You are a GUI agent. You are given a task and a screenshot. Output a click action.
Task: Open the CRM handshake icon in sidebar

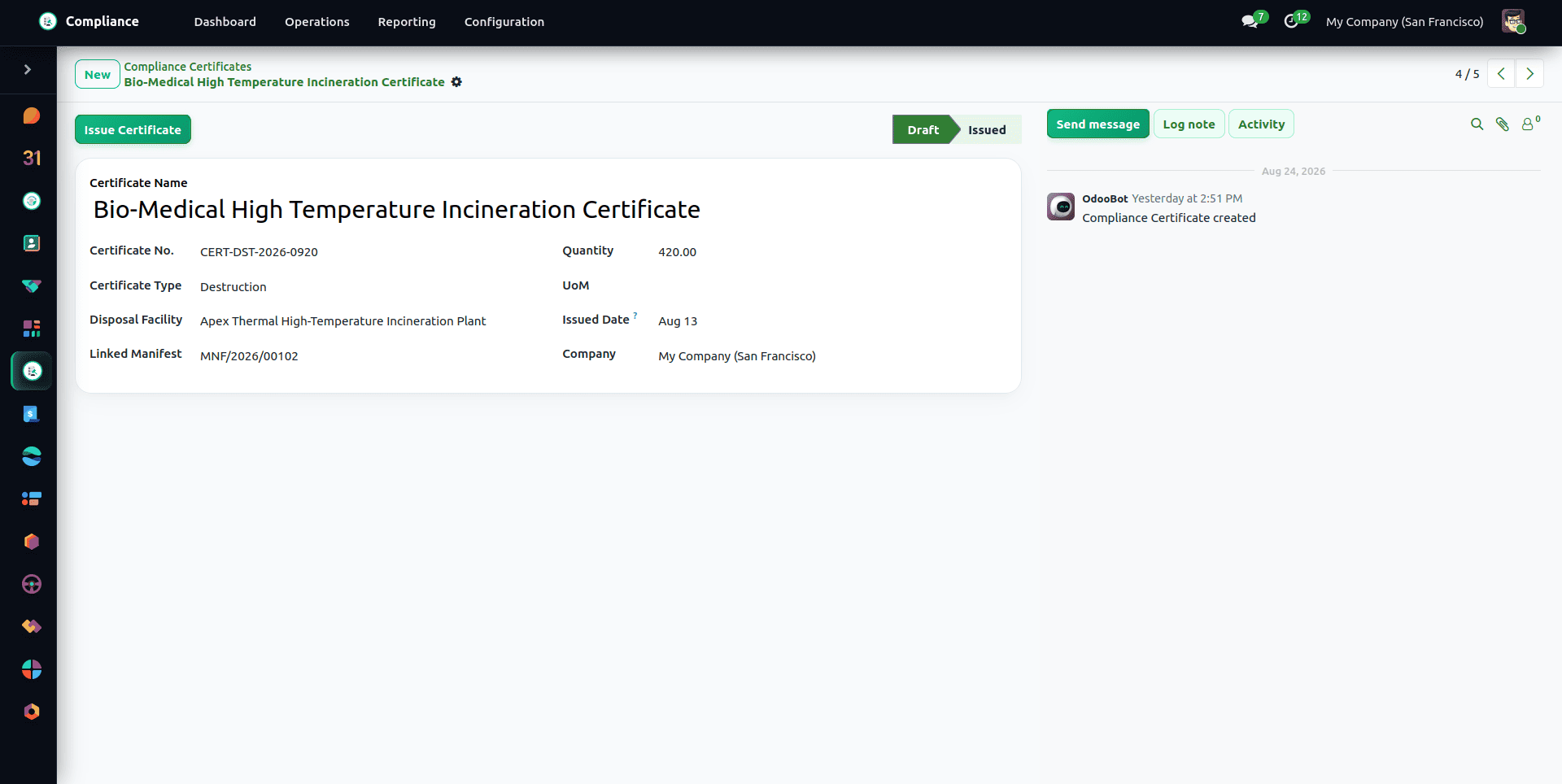pyautogui.click(x=32, y=286)
